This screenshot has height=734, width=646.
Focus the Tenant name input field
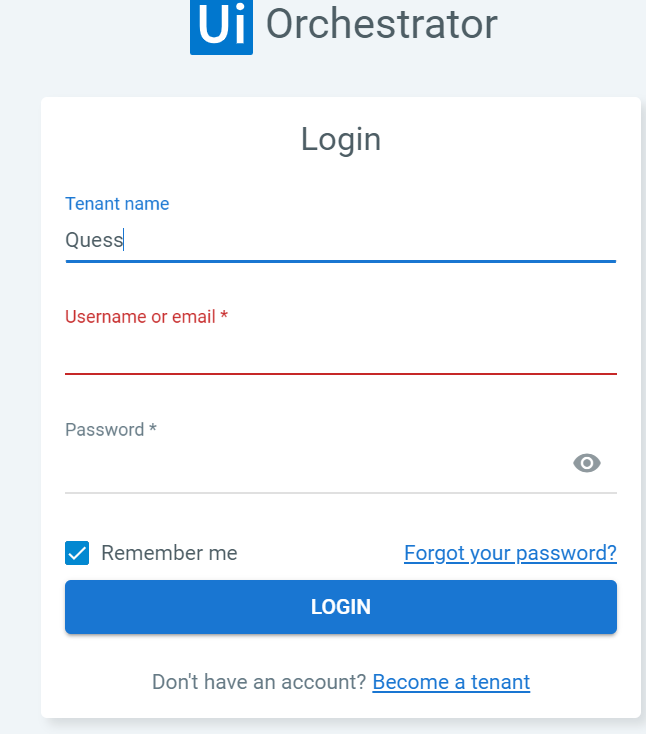pyautogui.click(x=340, y=240)
